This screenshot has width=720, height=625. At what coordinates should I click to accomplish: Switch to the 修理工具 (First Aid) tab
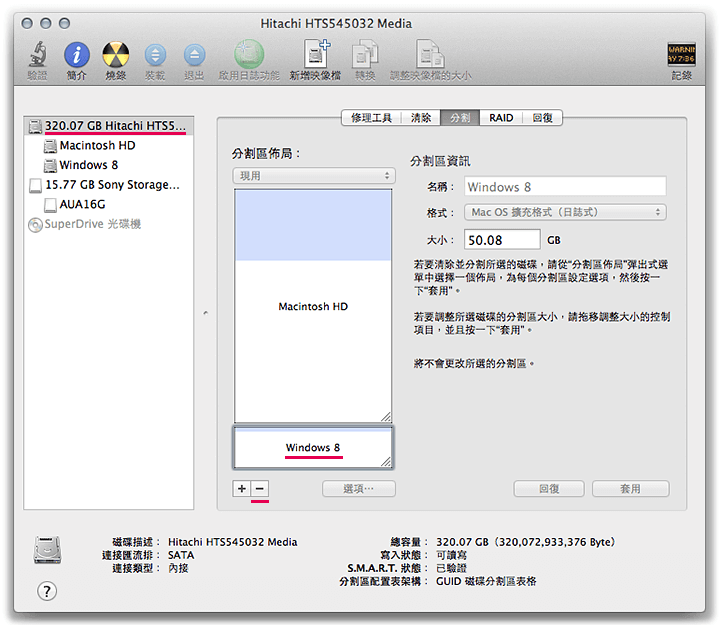[371, 118]
